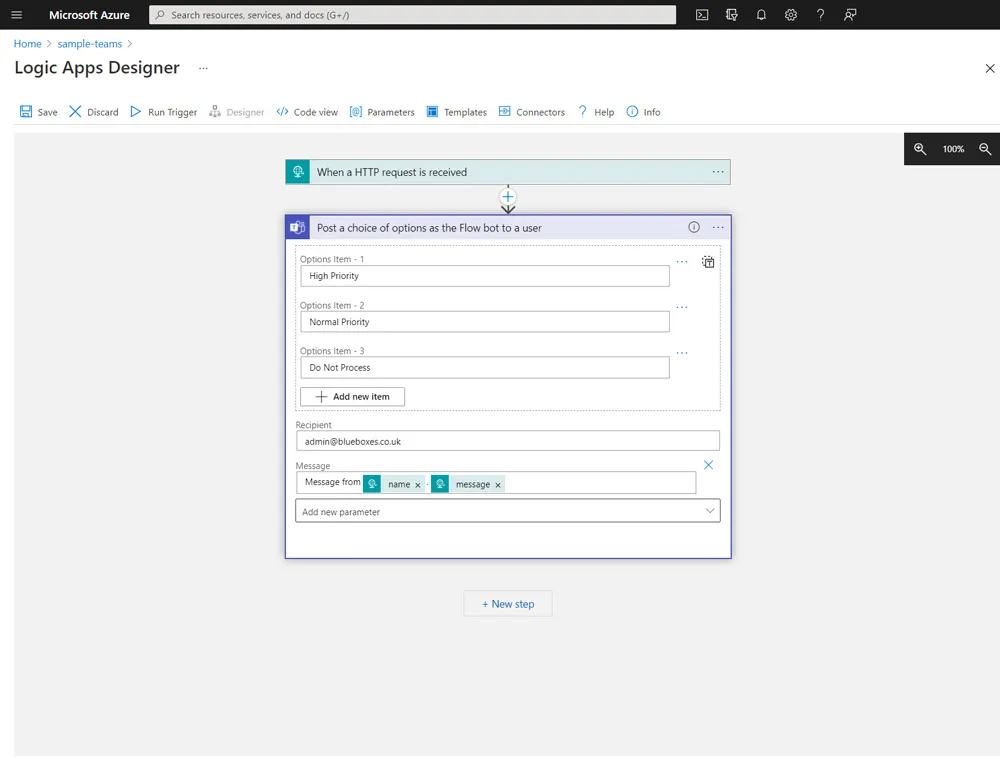
Task: Switch Options to input entire array
Action: point(708,261)
